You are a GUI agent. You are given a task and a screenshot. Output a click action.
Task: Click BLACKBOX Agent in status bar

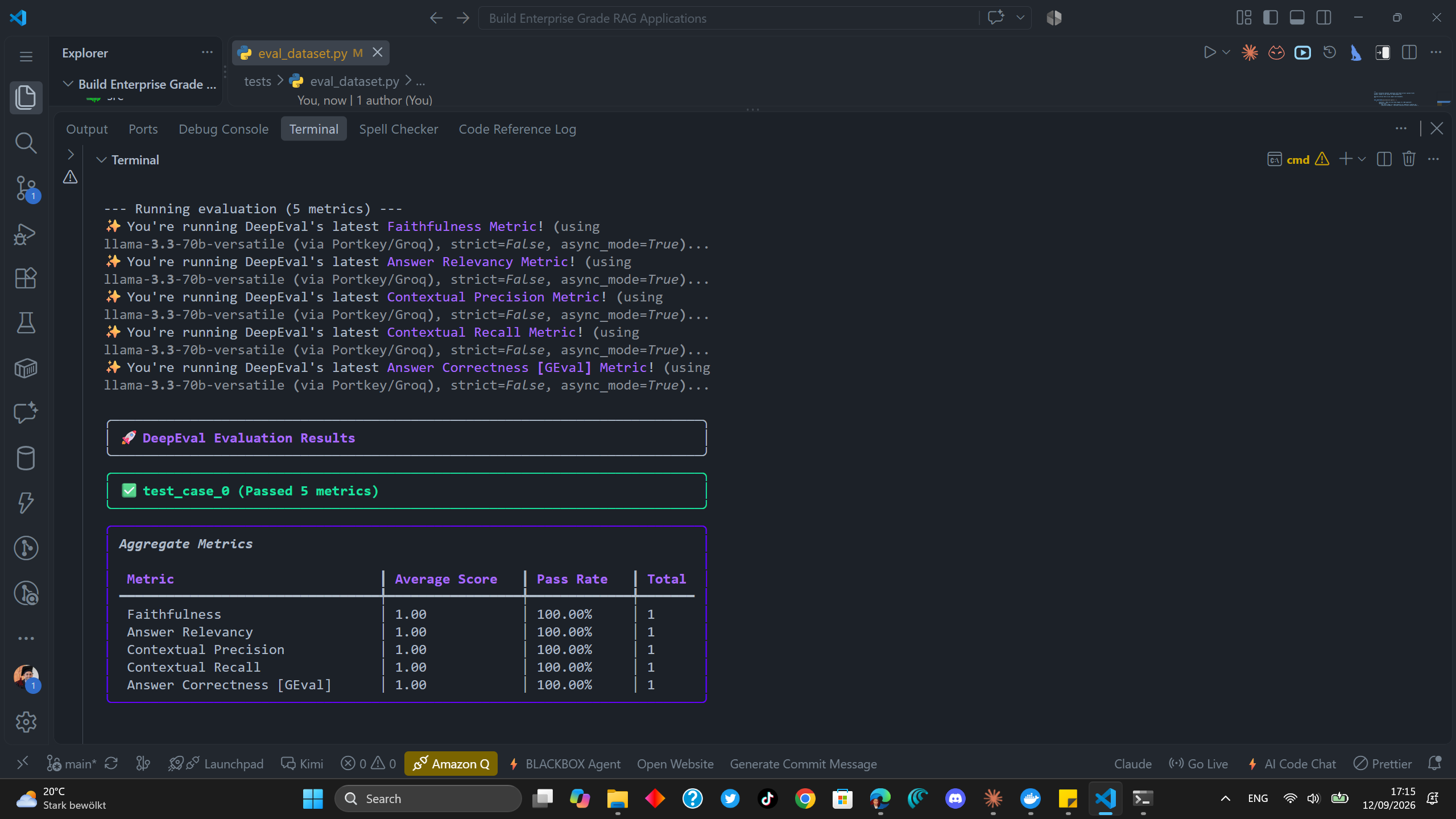pyautogui.click(x=565, y=764)
